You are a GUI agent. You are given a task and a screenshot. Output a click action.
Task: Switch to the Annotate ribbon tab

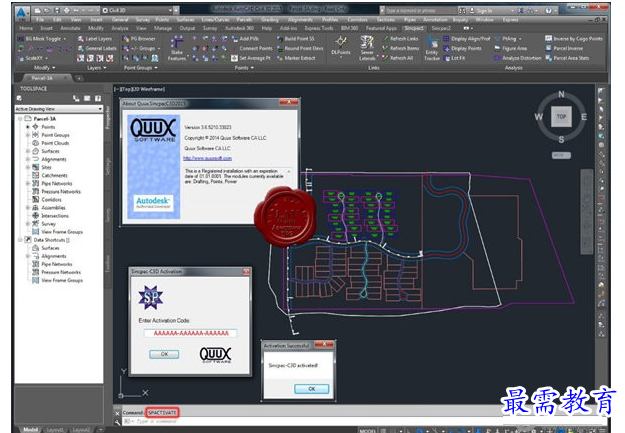[70, 28]
